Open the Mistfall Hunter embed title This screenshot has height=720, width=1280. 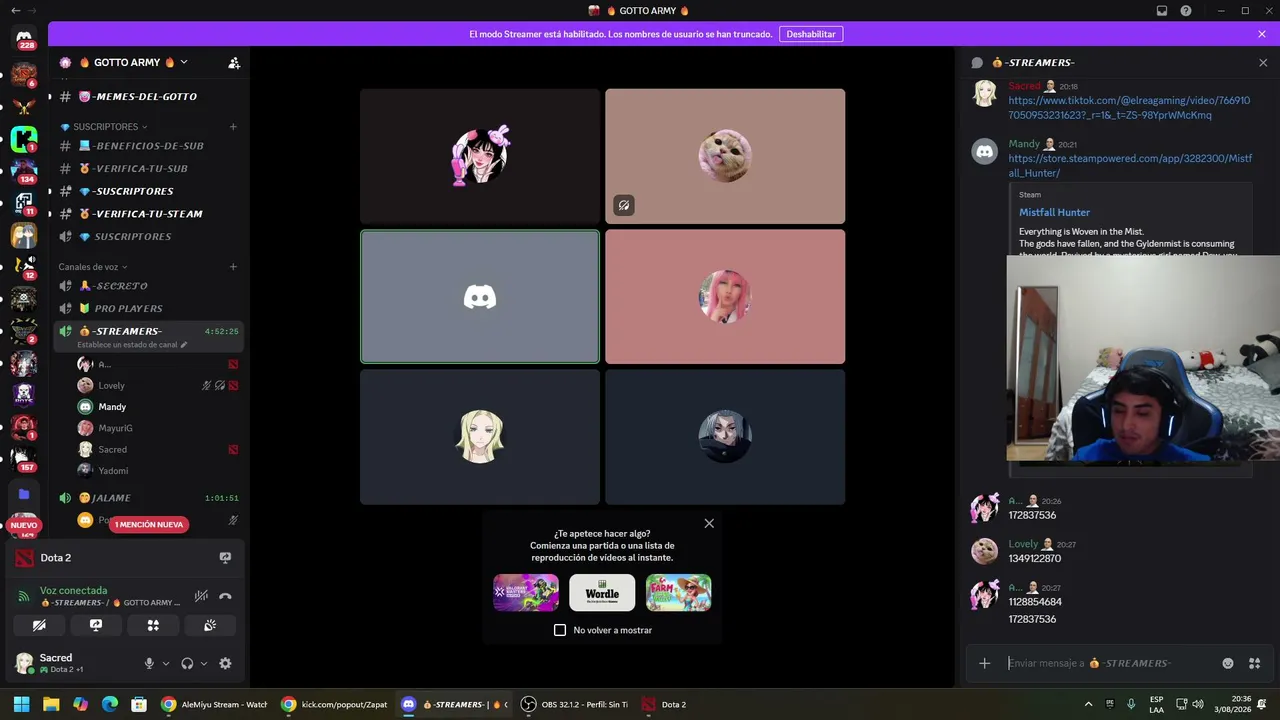coord(1054,212)
